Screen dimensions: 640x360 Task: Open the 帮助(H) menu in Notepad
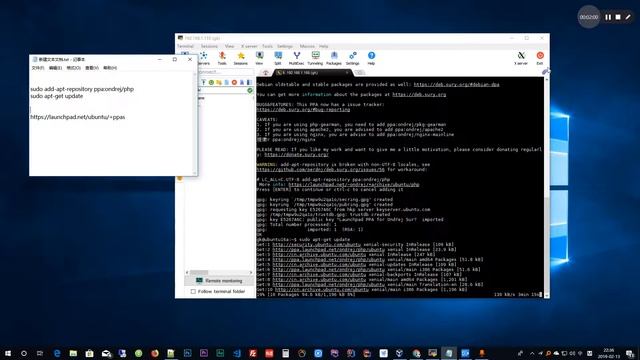click(110, 68)
